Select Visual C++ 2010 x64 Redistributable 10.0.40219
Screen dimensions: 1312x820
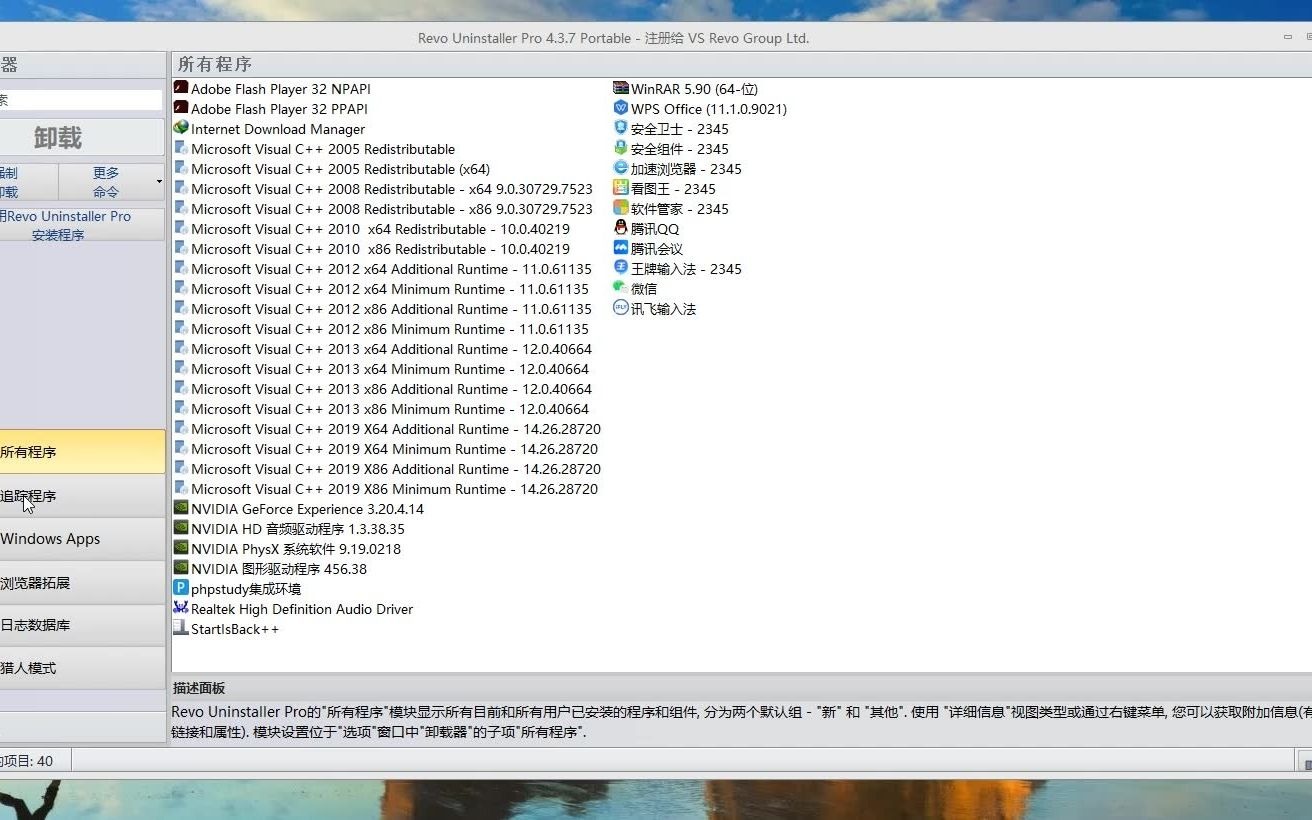(372, 229)
